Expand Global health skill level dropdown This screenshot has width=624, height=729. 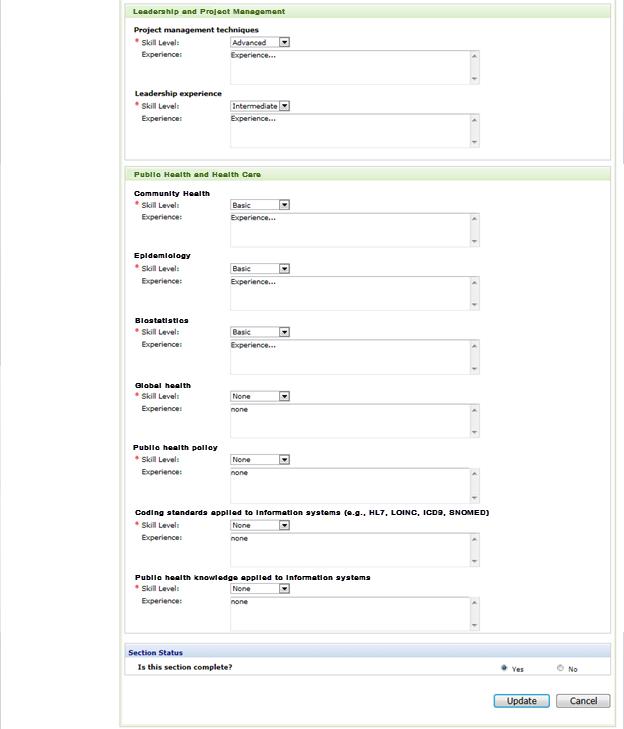(260, 396)
